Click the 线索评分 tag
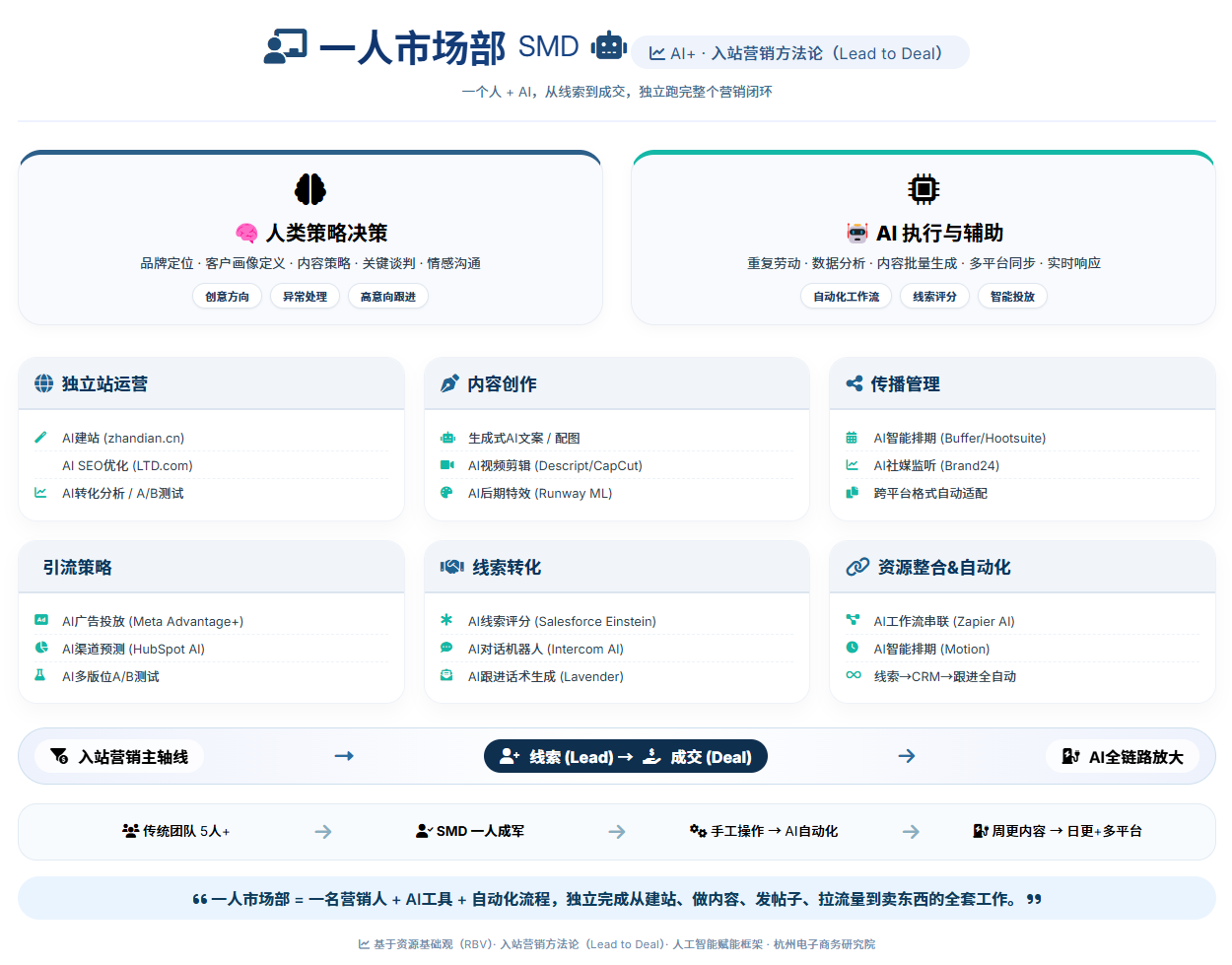The height and width of the screenshot is (965, 1232). pos(934,297)
